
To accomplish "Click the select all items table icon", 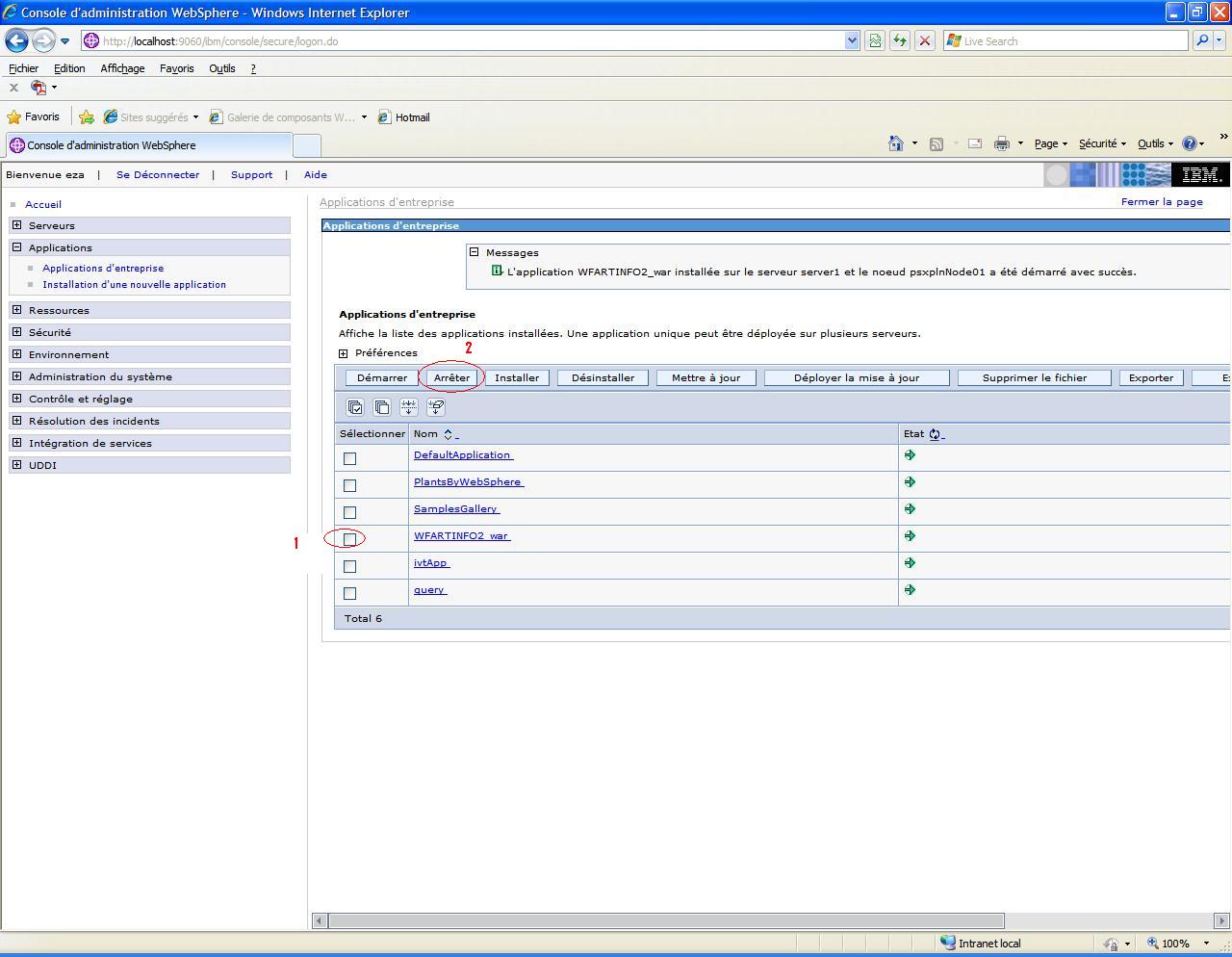I will click(x=355, y=407).
